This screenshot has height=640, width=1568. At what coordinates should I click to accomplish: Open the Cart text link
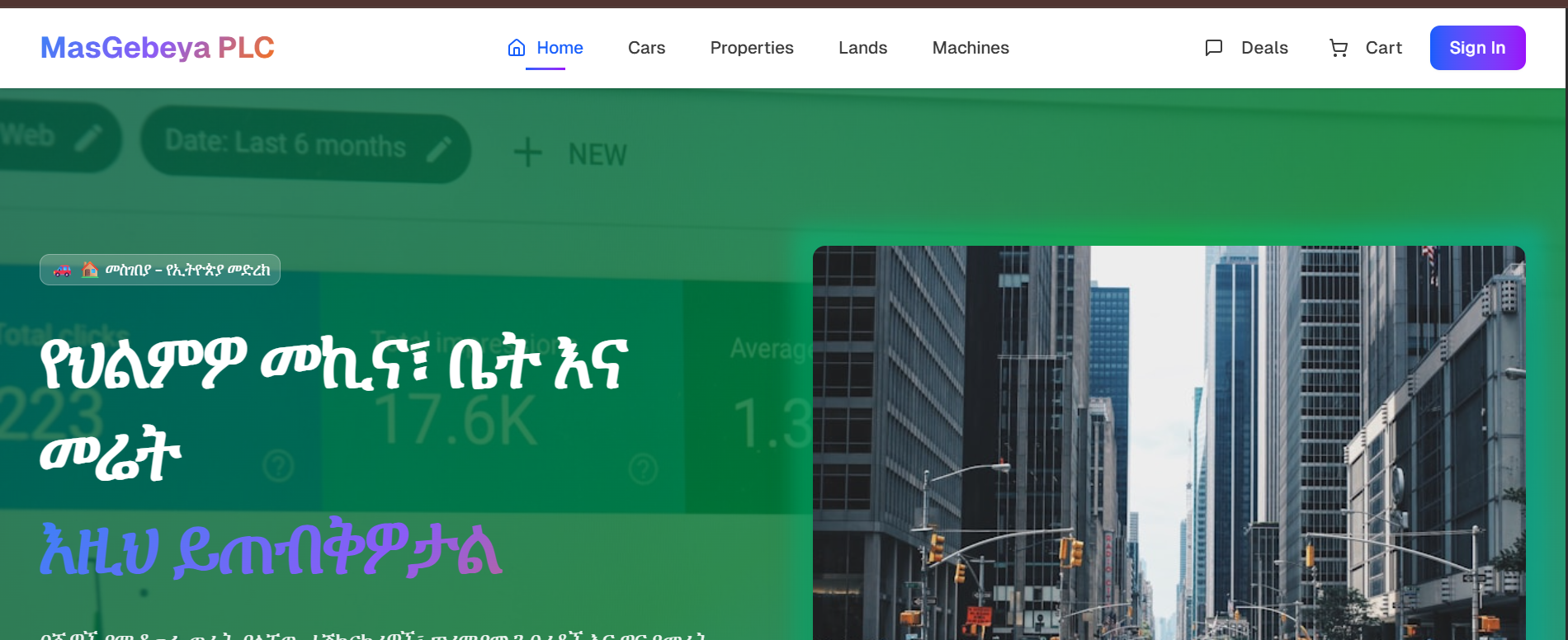(x=1383, y=48)
